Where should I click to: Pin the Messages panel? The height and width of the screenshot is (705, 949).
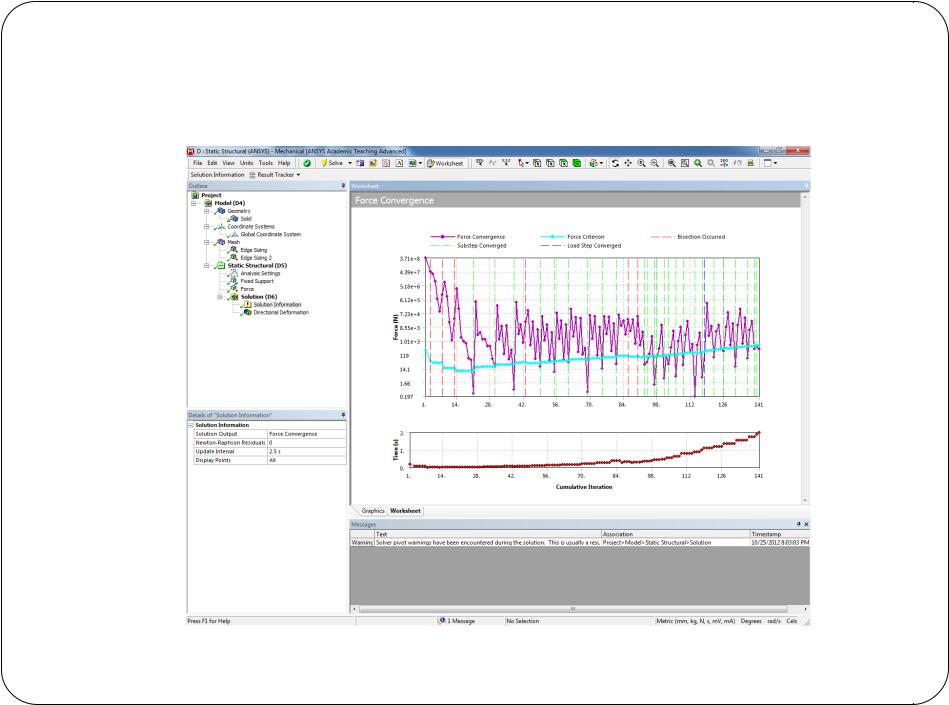coord(798,524)
